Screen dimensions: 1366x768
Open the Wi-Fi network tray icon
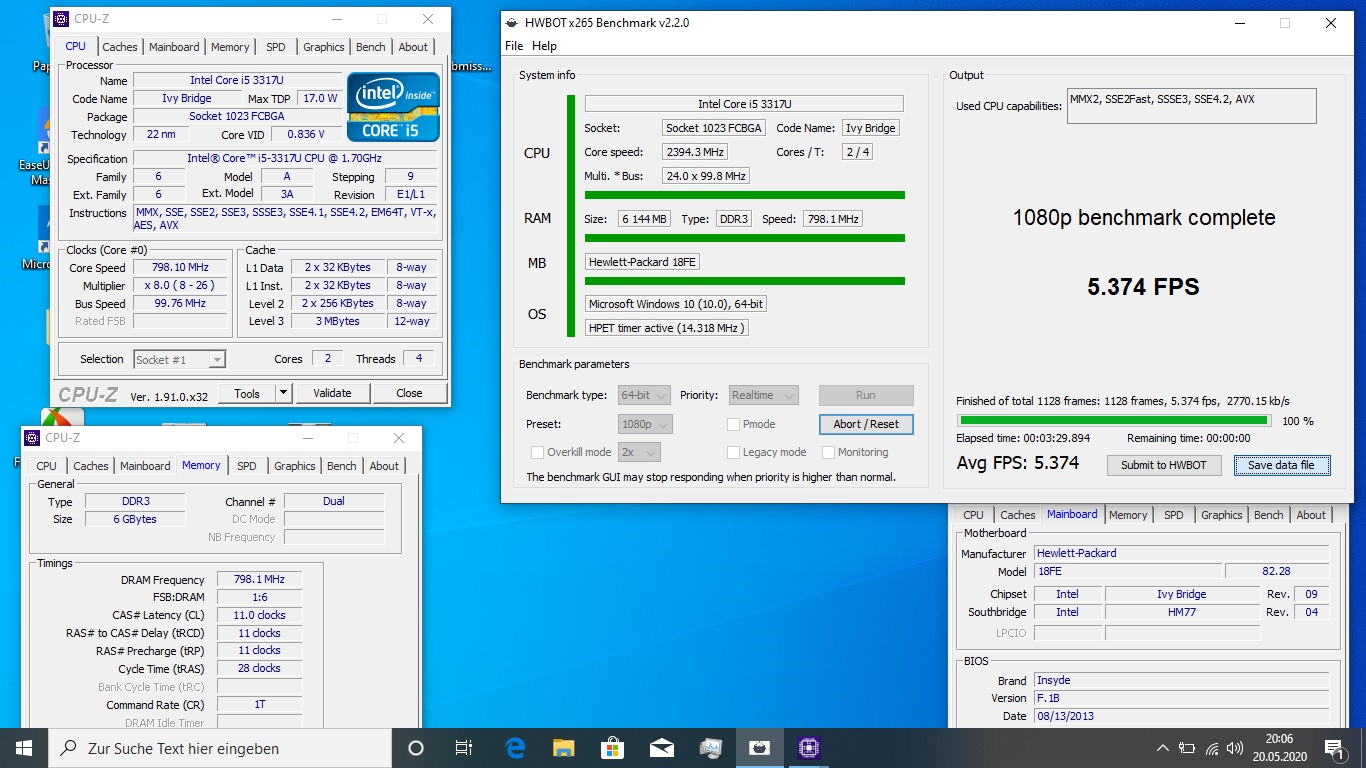click(x=1212, y=747)
